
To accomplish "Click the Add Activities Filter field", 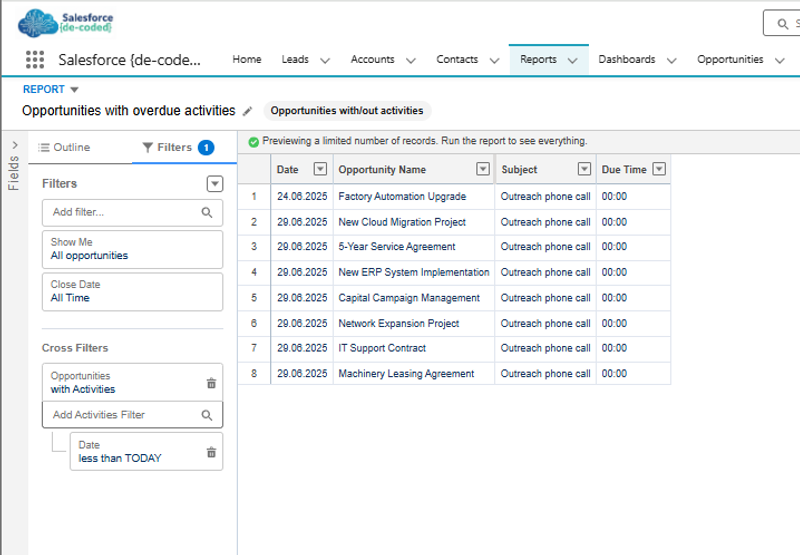I will 133,415.
